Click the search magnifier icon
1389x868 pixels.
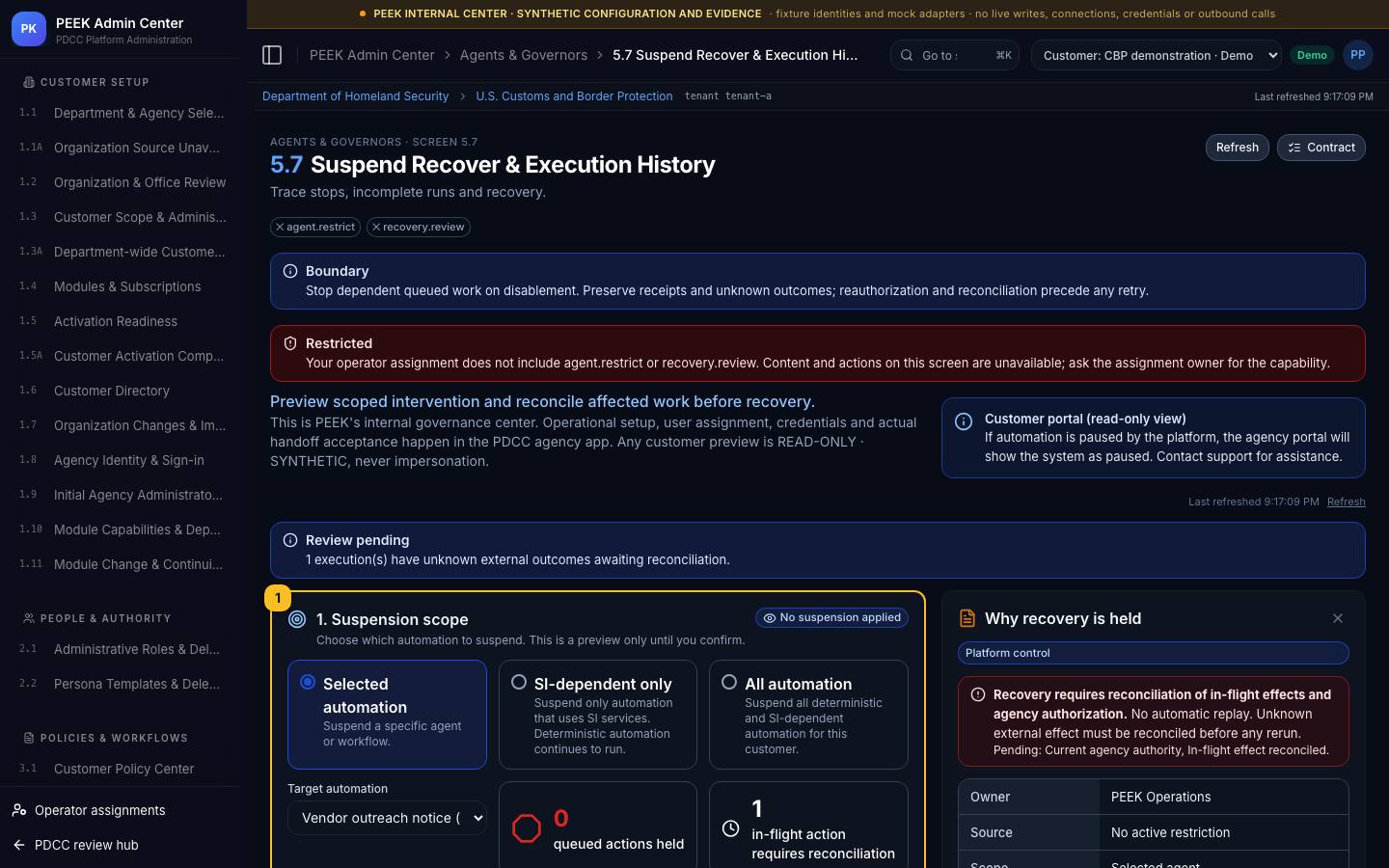[x=907, y=55]
